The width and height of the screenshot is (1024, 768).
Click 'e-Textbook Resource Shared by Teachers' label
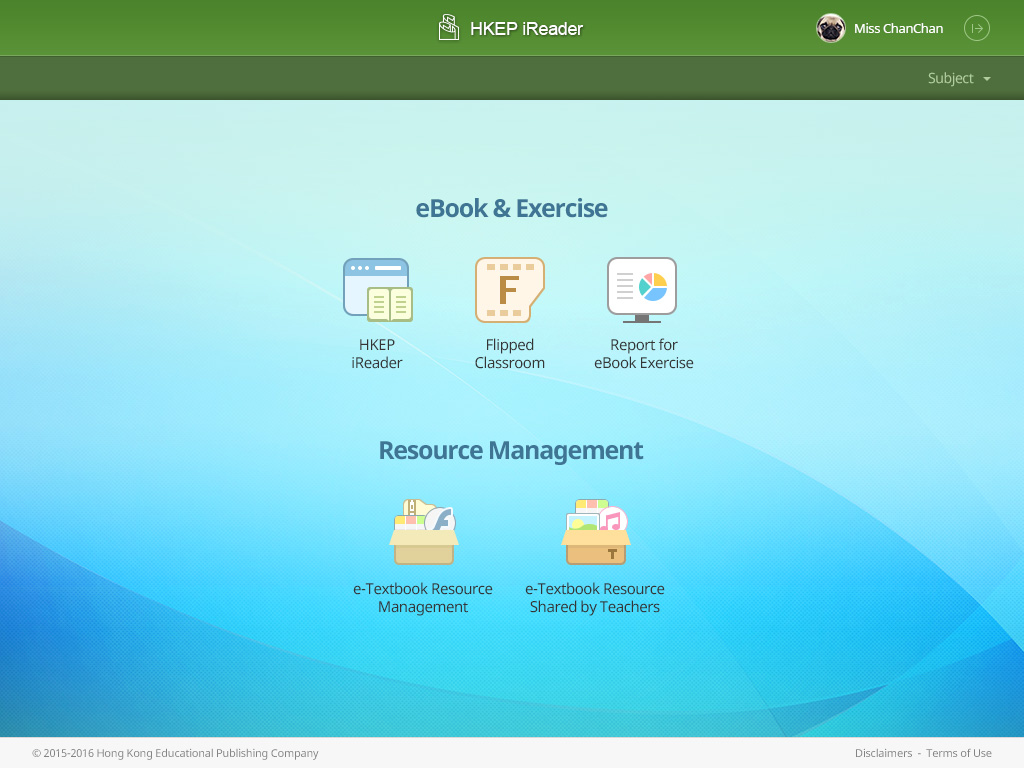(595, 598)
